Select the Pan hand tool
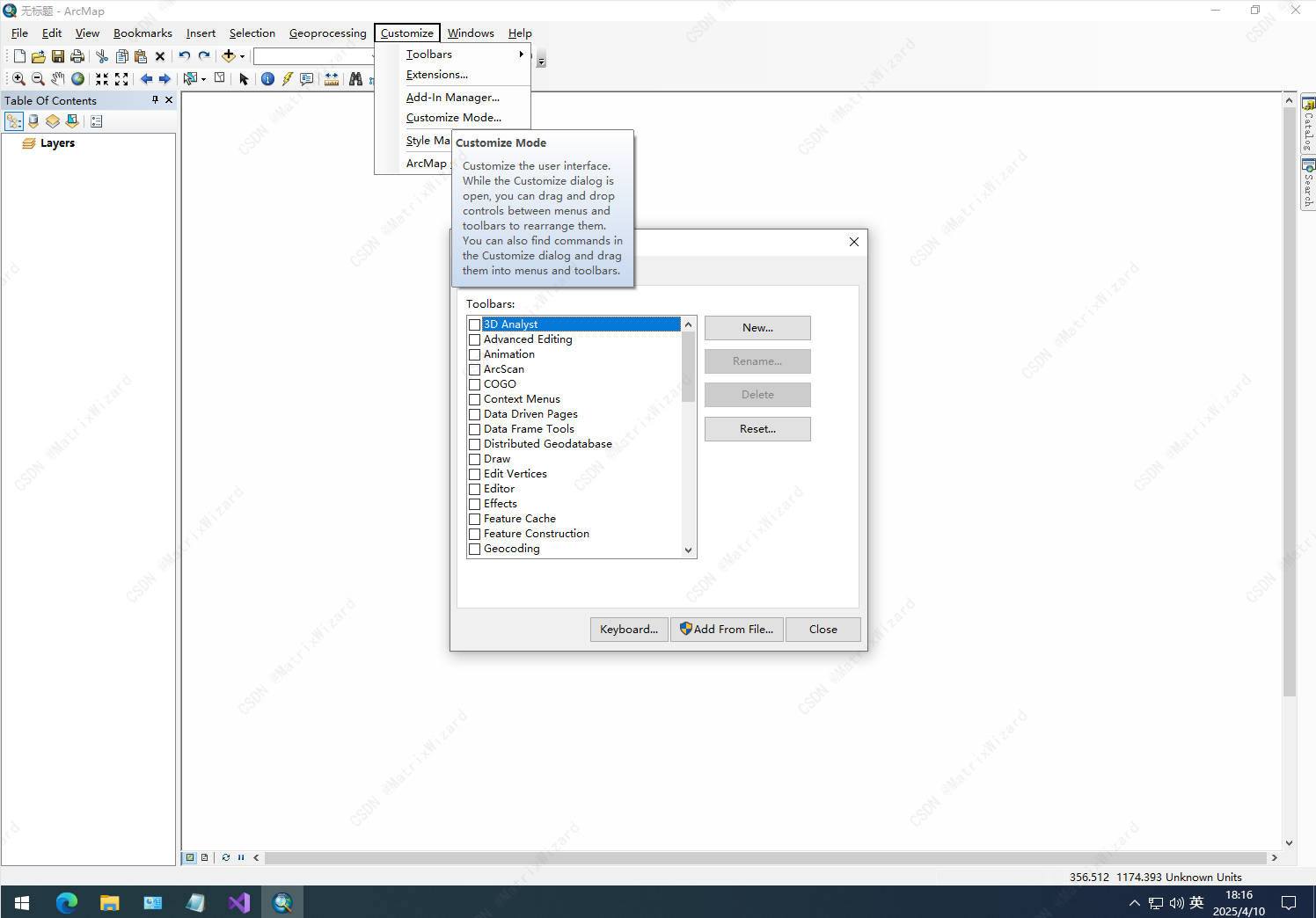1316x918 pixels. coord(58,79)
